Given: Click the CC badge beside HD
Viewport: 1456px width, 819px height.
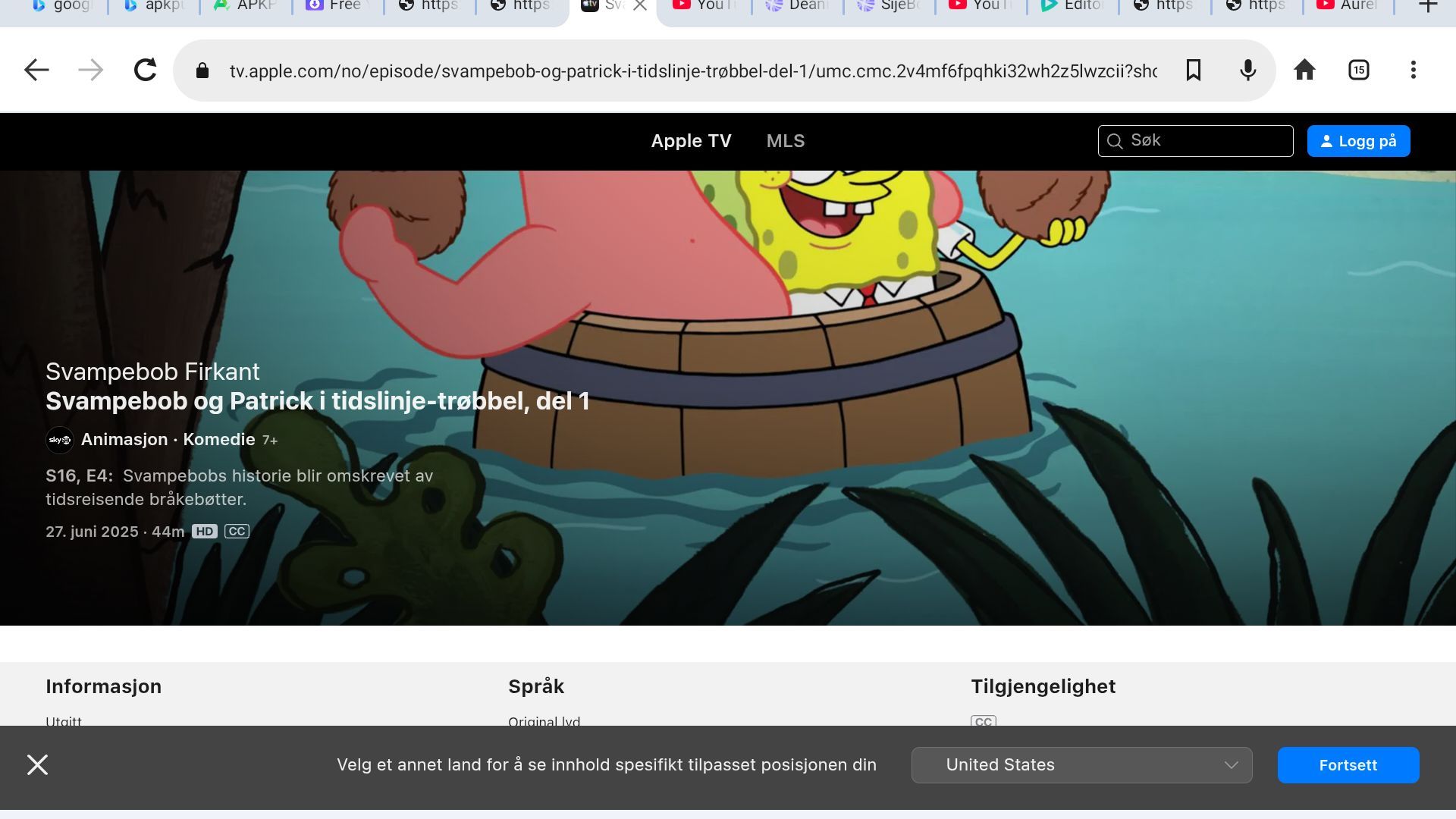Looking at the screenshot, I should coord(237,532).
